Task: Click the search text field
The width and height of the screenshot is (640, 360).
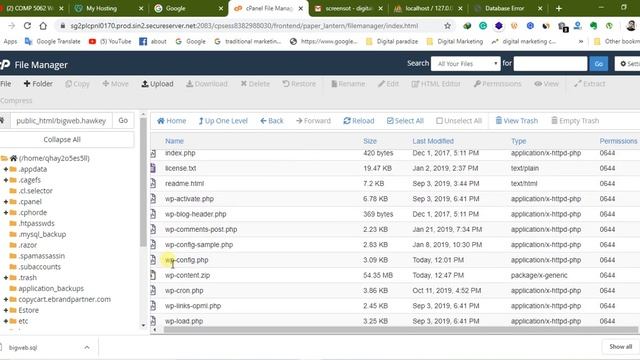Action: [x=550, y=64]
